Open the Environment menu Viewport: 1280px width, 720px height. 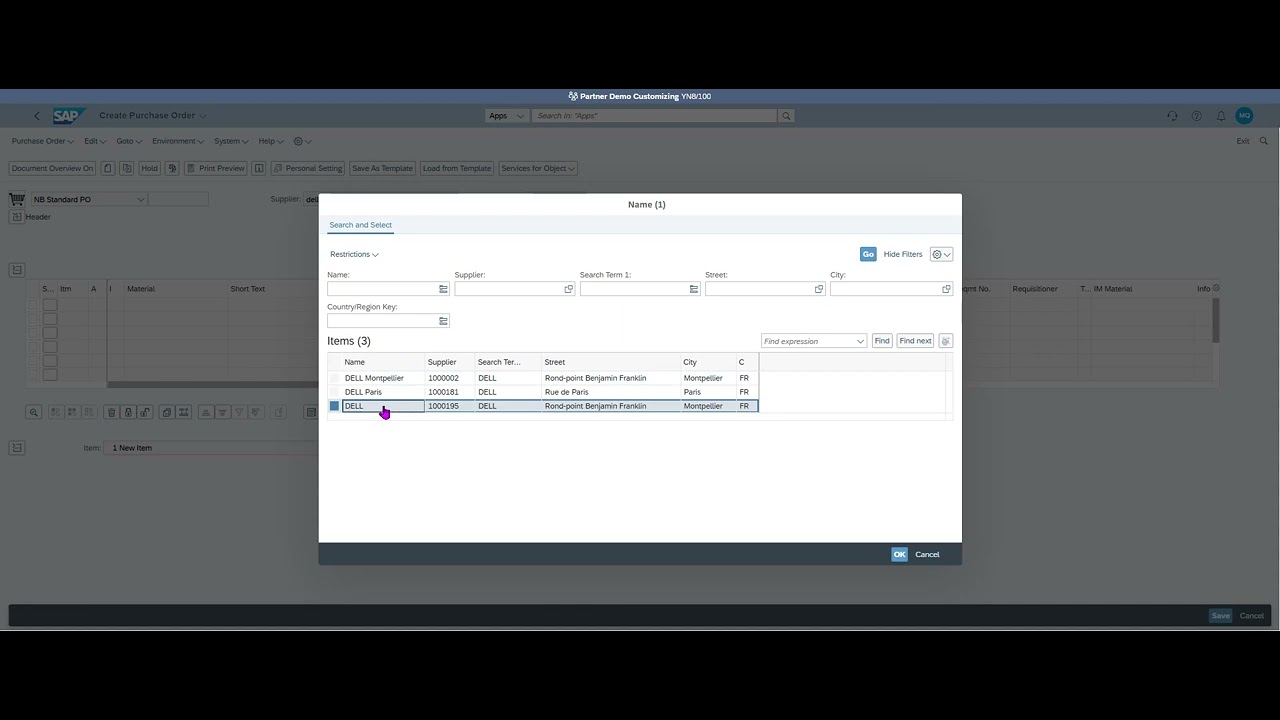pyautogui.click(x=177, y=141)
